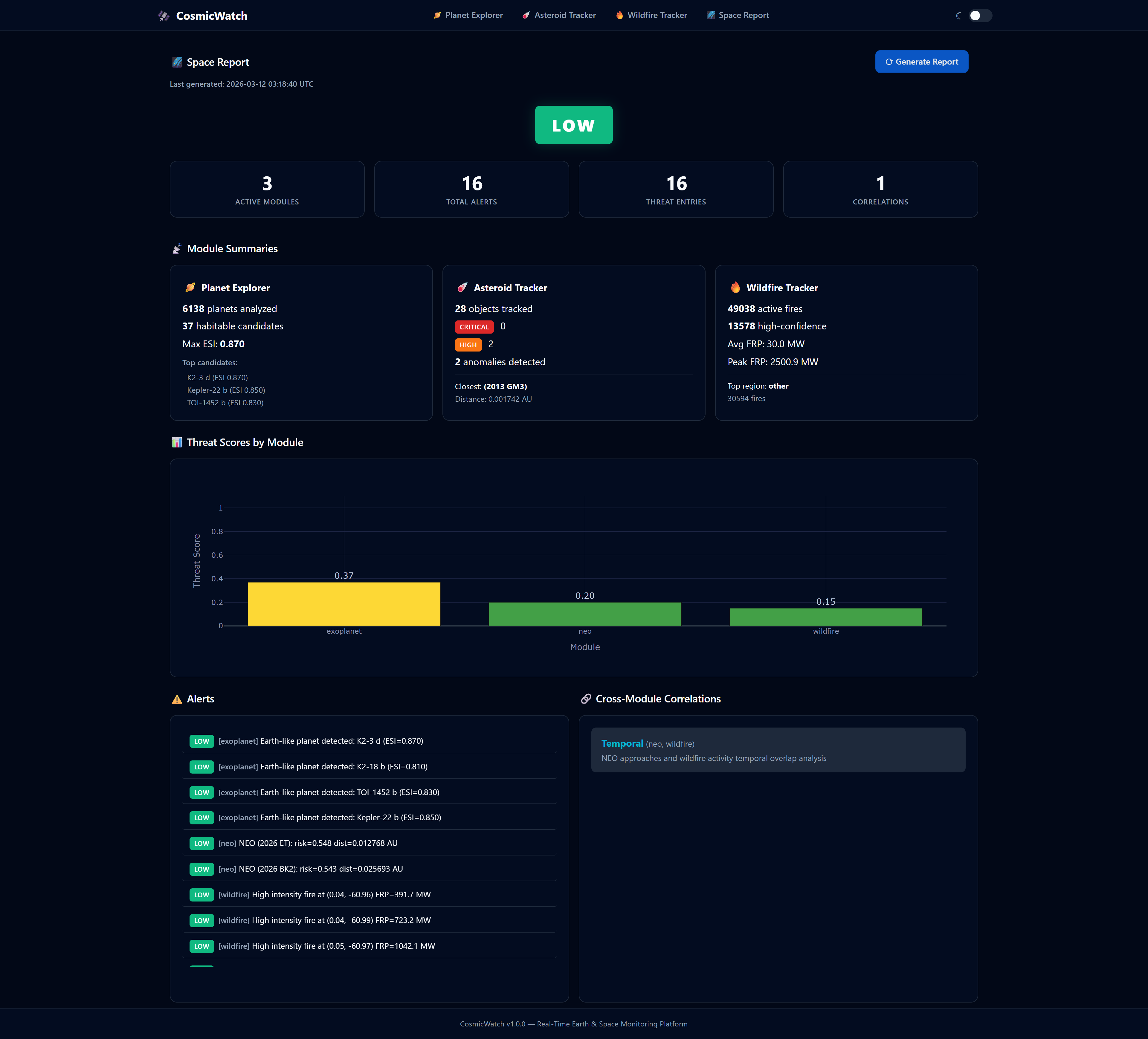This screenshot has width=1148, height=1039.
Task: Click the Correlations stat card
Action: (880, 189)
